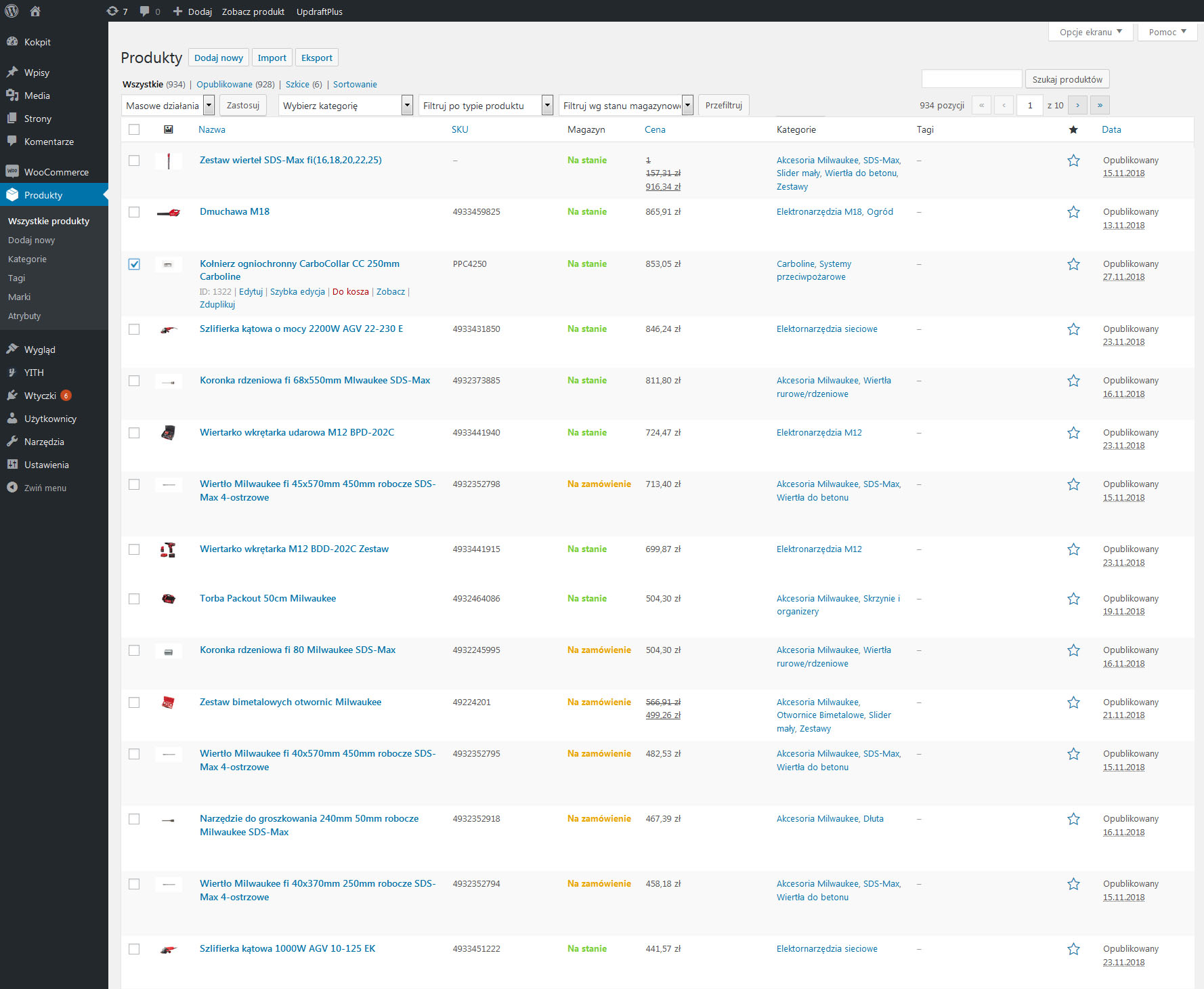
Task: Click the Wygląd brush icon
Action: 12,349
